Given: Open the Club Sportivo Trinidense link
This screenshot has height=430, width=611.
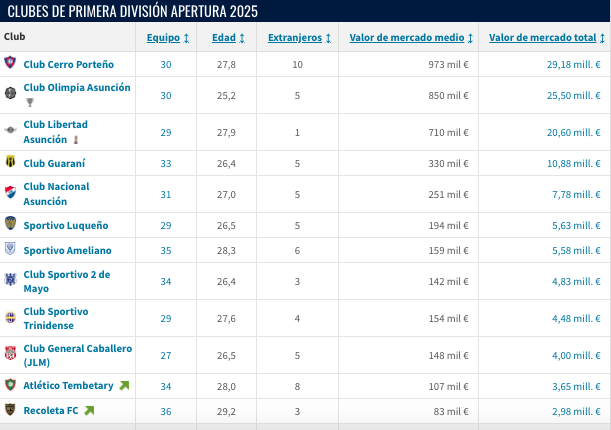Looking at the screenshot, I should [x=56, y=318].
